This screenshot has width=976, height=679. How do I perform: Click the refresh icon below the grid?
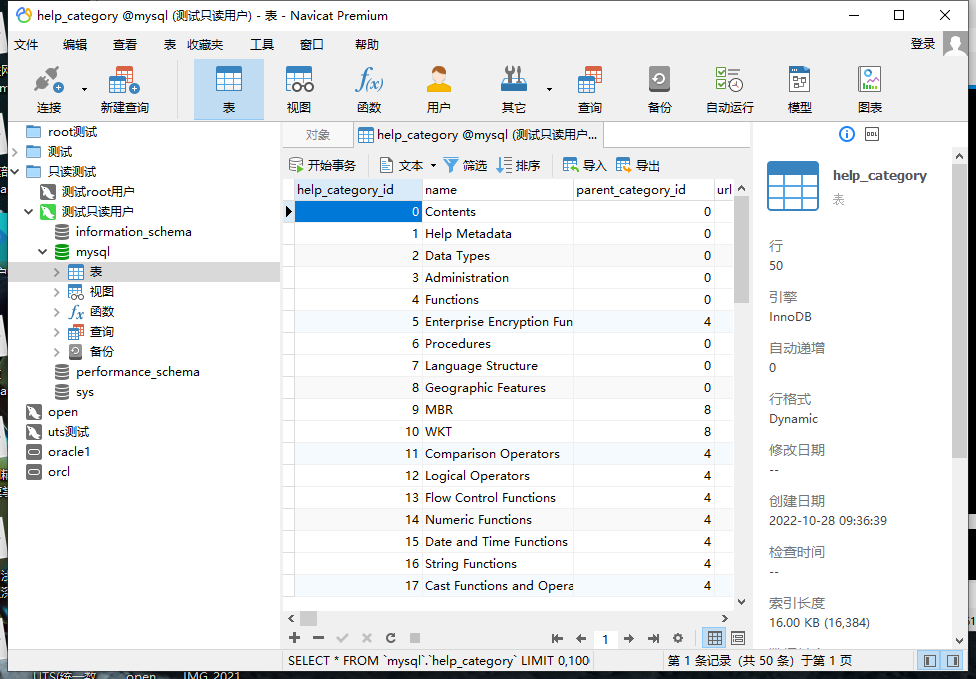390,638
